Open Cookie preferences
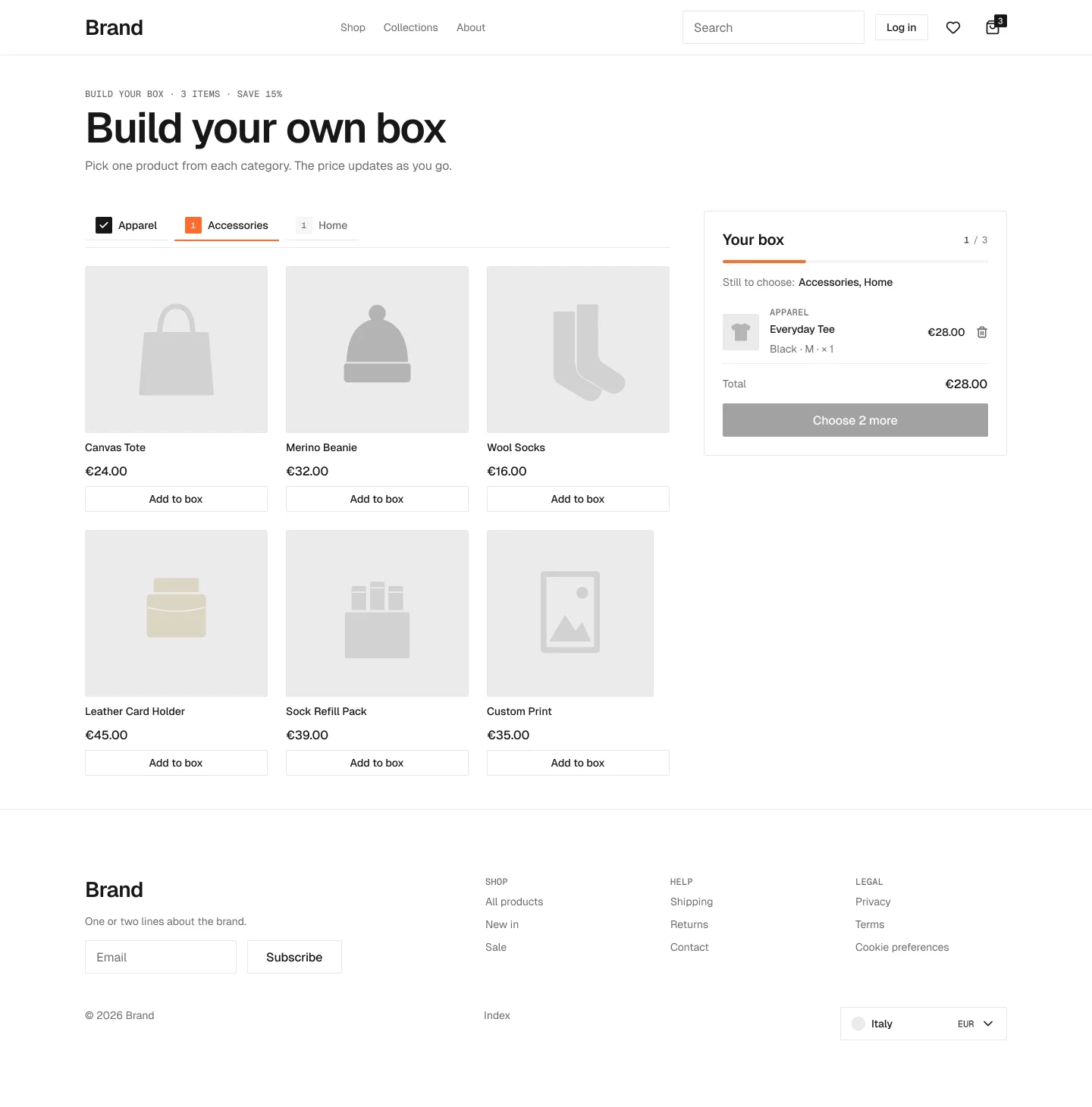 pyautogui.click(x=902, y=947)
